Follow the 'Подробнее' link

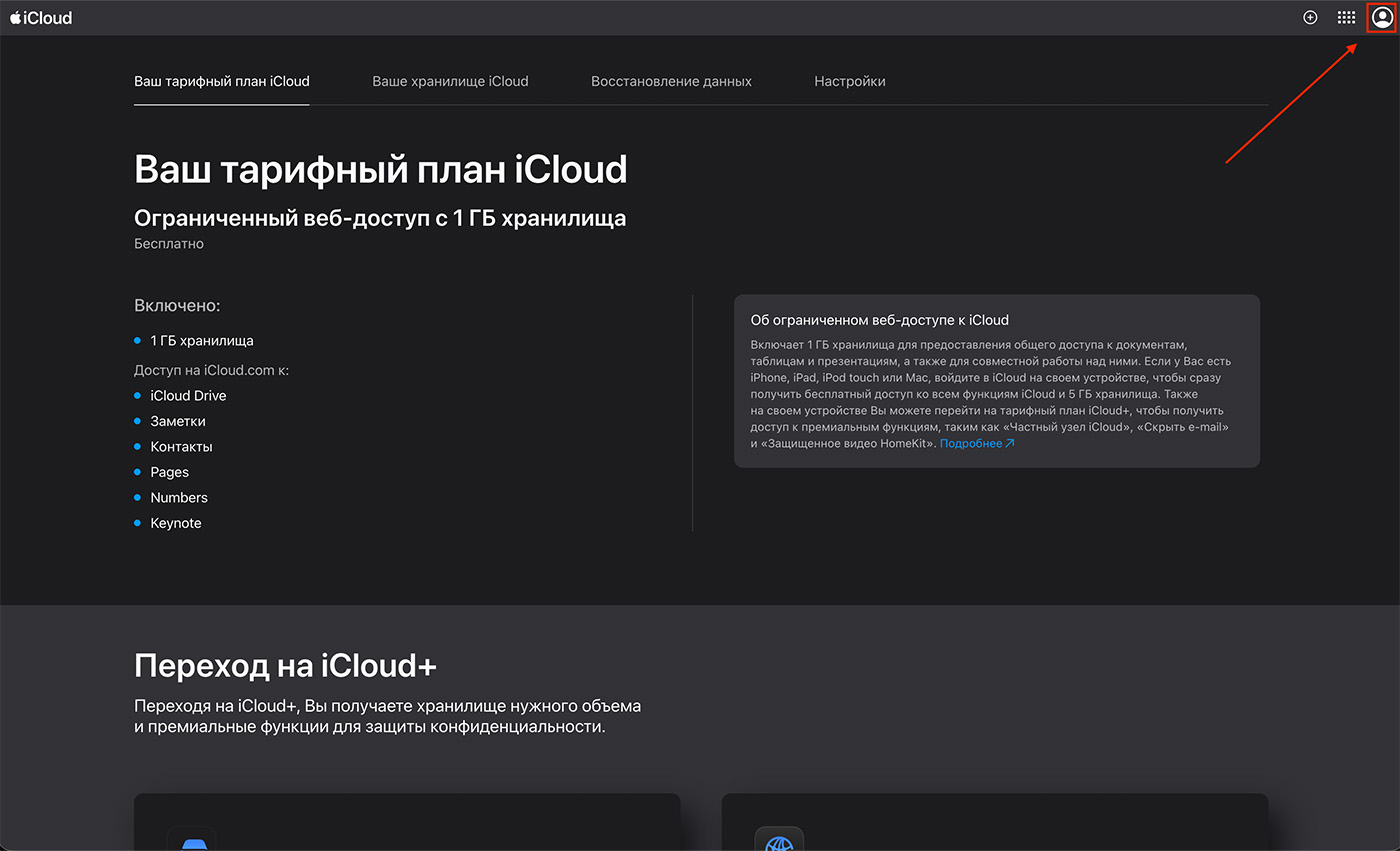(970, 444)
